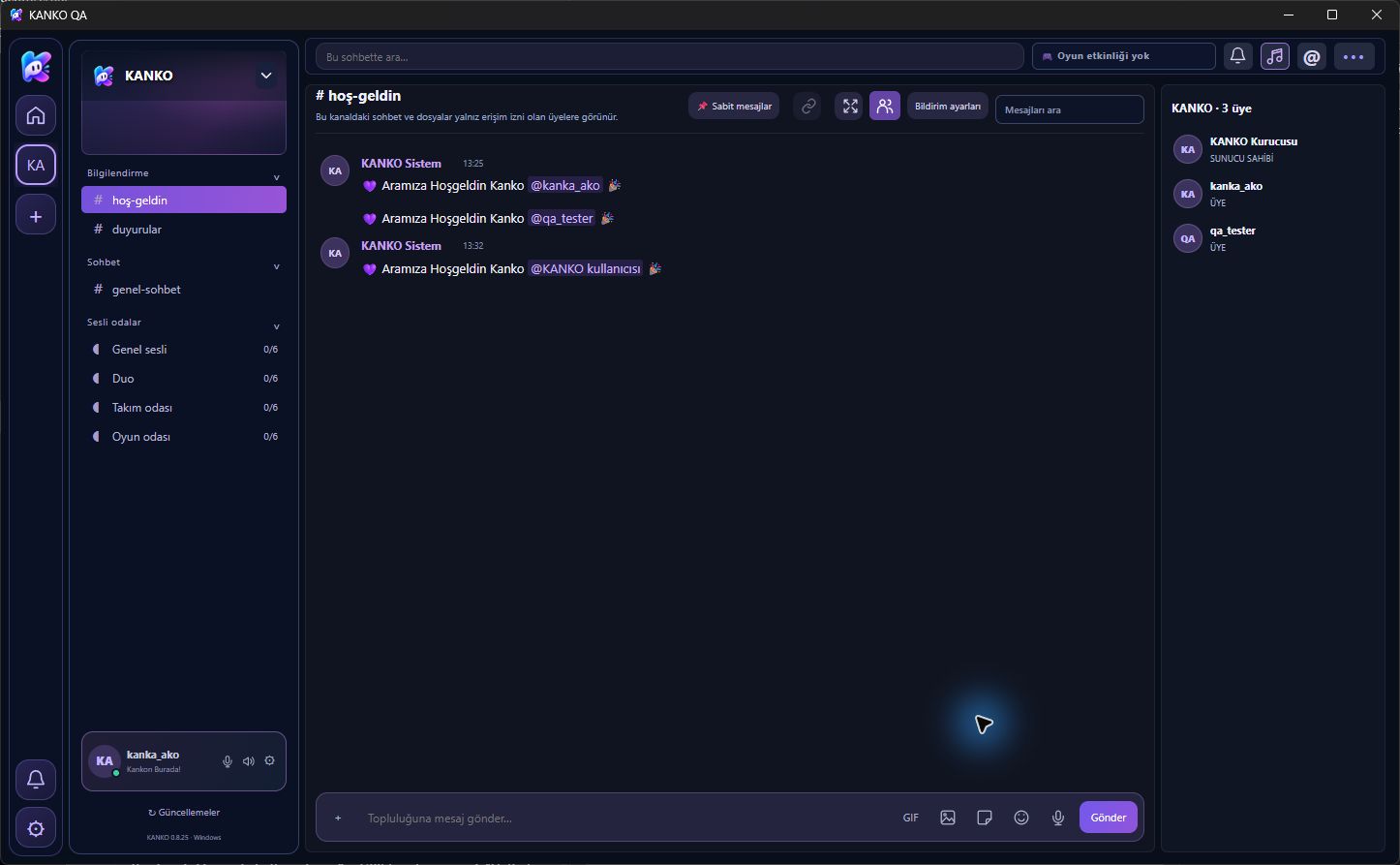Add a new server with plus icon
Screen dimensions: 1400x865
click(36, 215)
